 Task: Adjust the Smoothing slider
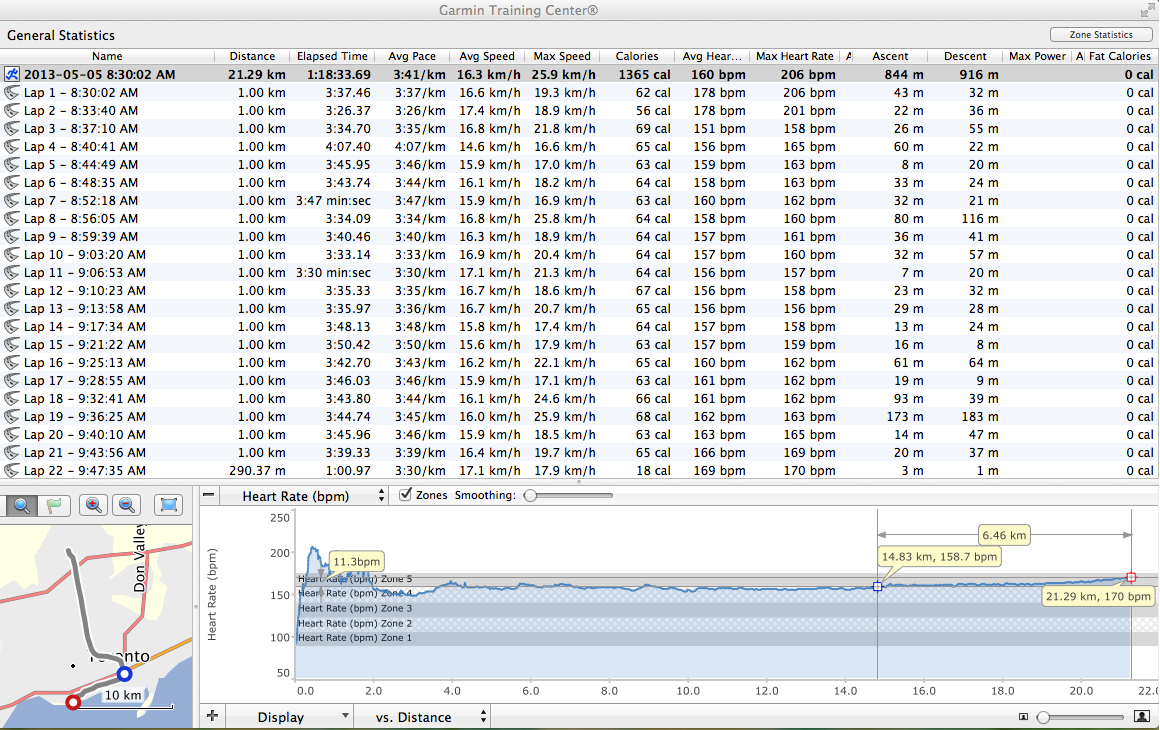[x=530, y=493]
